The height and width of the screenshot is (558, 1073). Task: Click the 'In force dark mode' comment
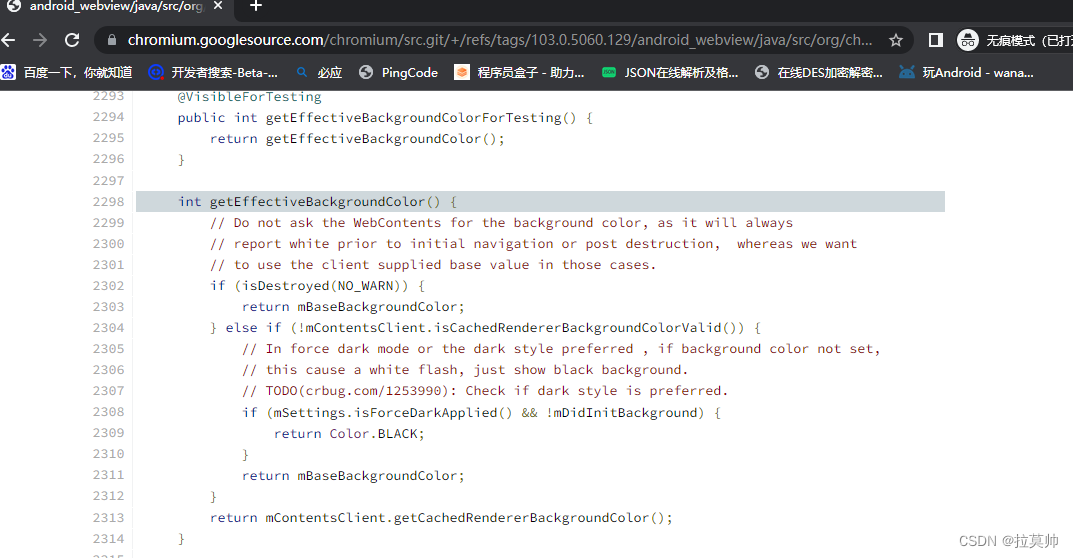[561, 349]
